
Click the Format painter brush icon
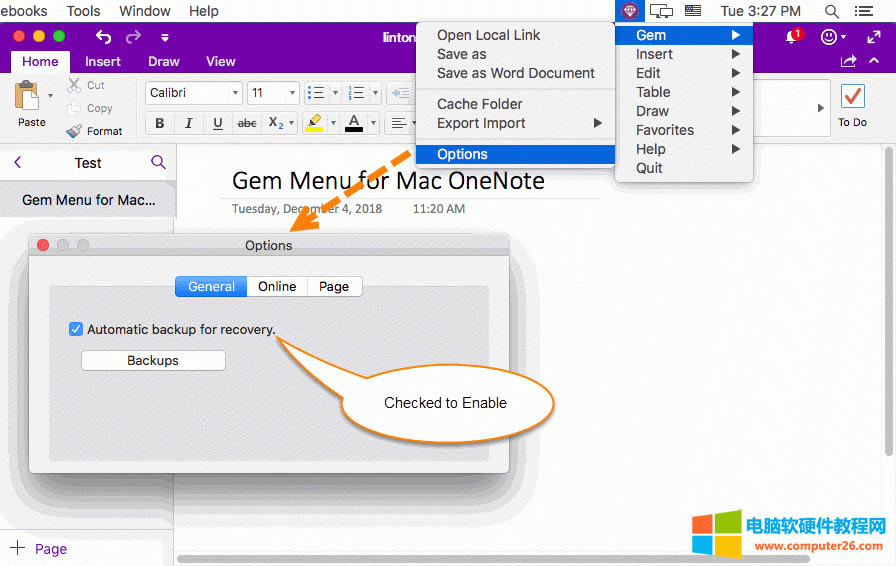[74, 131]
